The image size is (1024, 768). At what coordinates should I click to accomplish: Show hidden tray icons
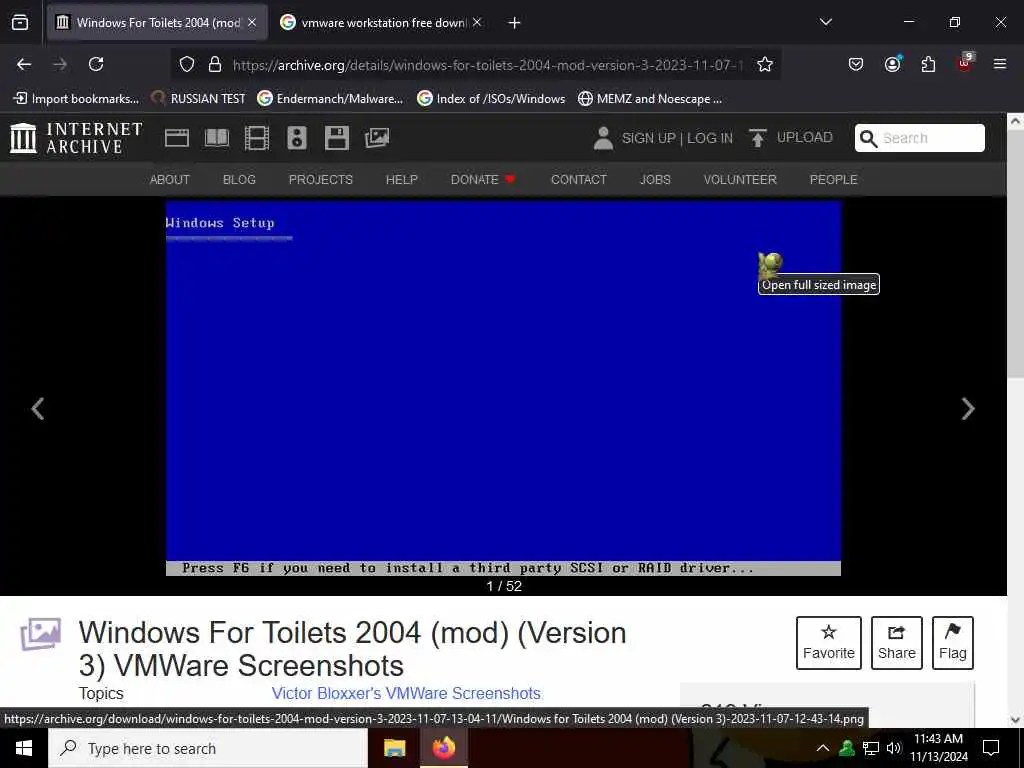pos(823,748)
